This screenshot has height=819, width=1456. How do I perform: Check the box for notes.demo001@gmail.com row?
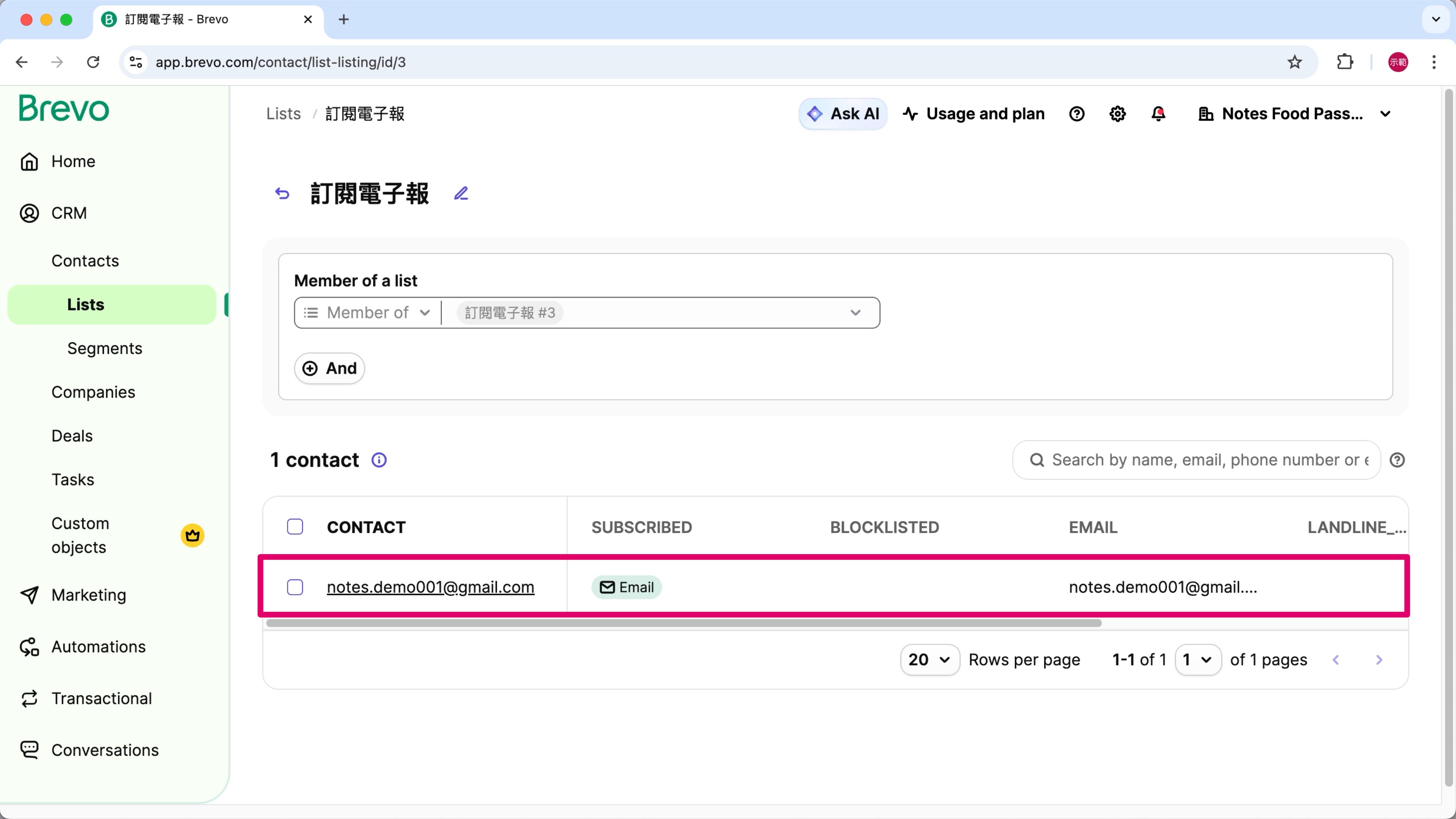pos(295,587)
